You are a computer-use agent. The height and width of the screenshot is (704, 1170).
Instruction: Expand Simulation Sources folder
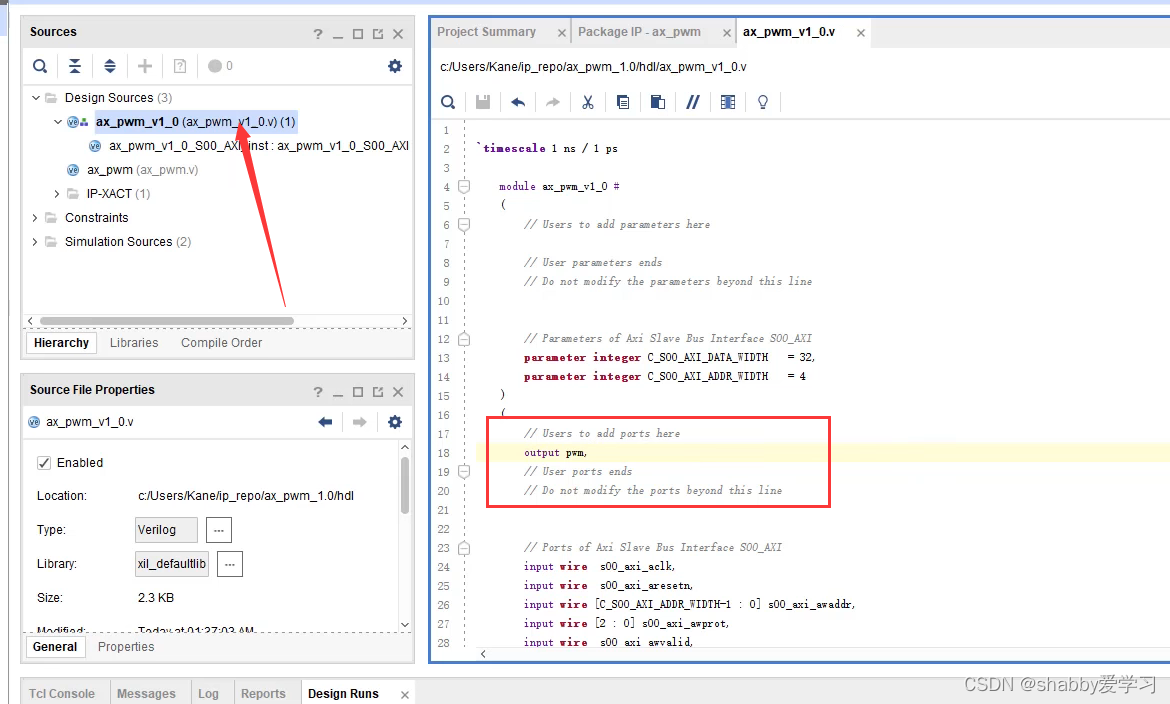pos(34,242)
